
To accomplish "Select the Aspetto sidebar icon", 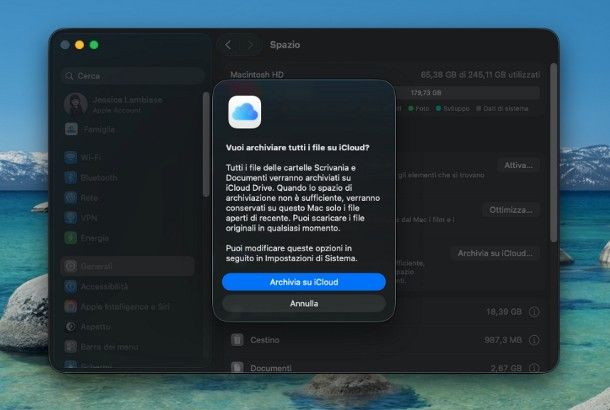I will point(71,327).
